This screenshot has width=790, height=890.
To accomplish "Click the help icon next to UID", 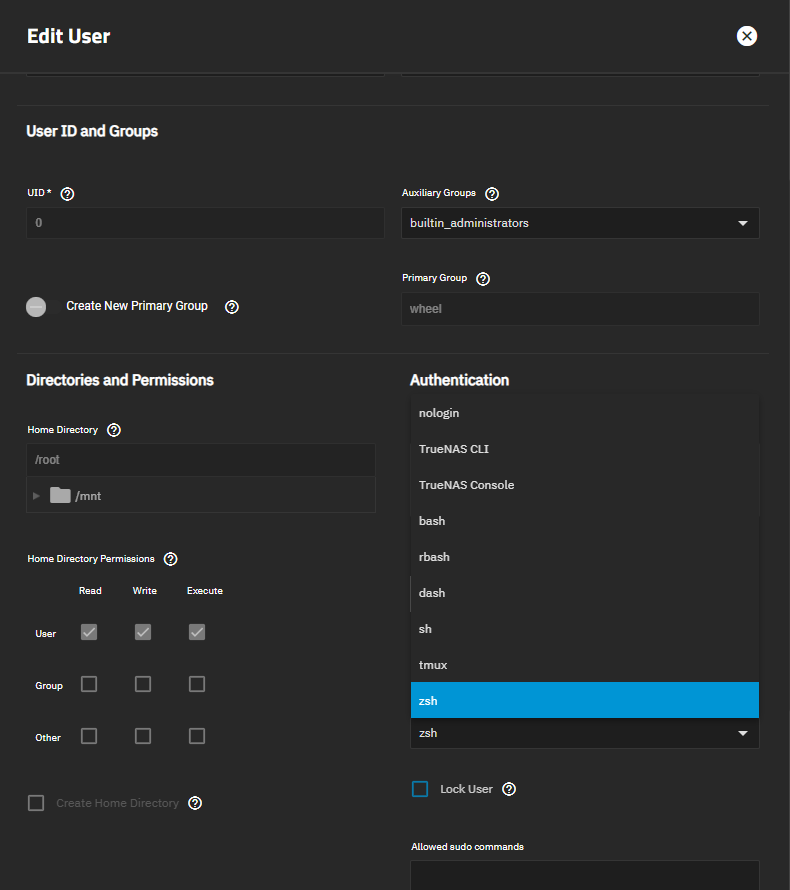I will point(68,194).
